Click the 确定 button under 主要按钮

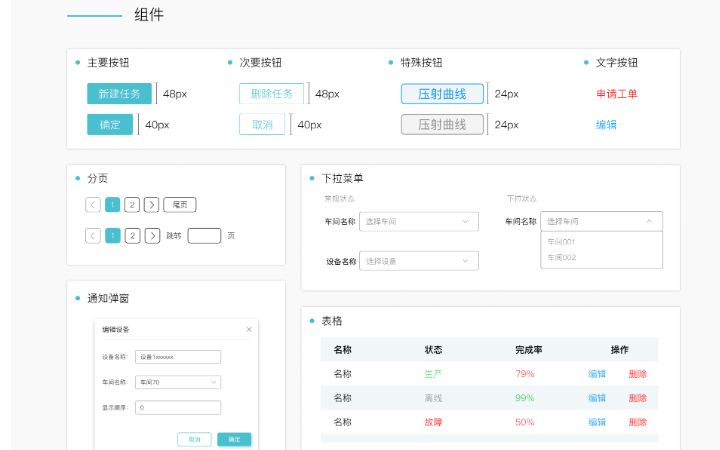[110, 124]
